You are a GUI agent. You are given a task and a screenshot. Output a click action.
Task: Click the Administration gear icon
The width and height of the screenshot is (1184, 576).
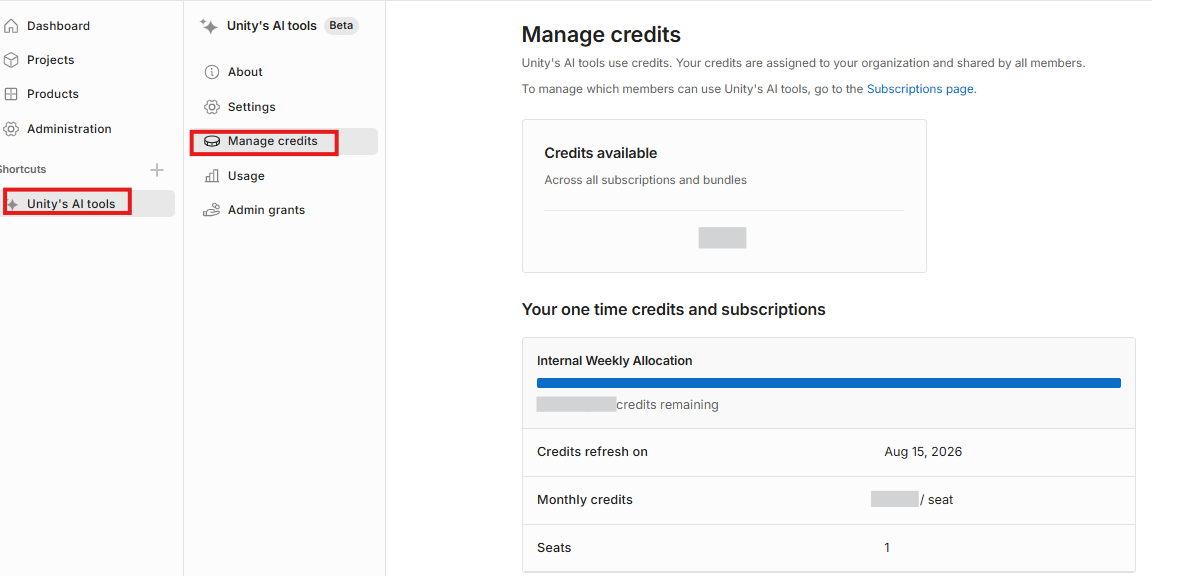pos(11,129)
